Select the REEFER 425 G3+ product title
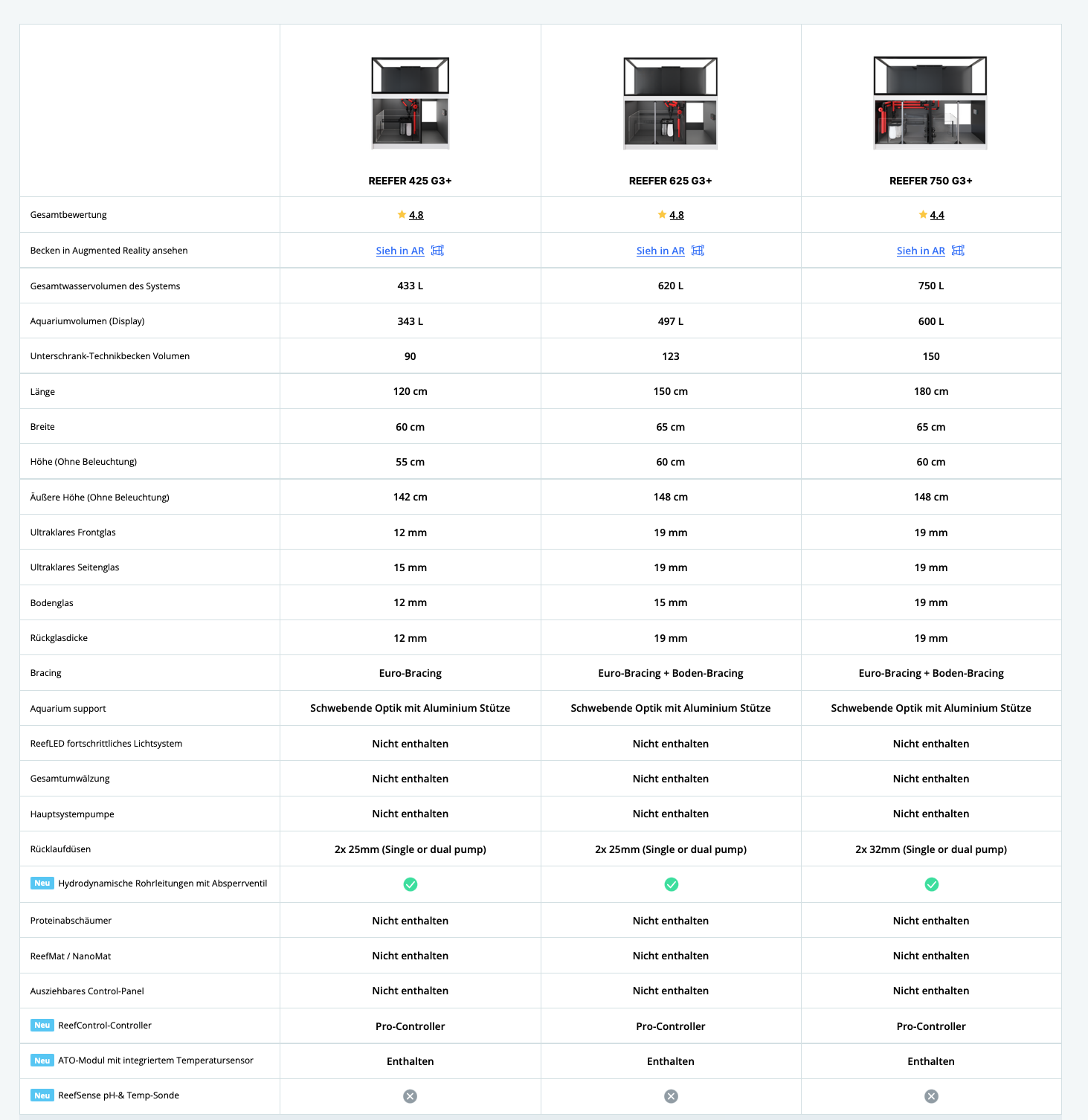Screen dimensions: 1088x1120 pyautogui.click(x=411, y=181)
